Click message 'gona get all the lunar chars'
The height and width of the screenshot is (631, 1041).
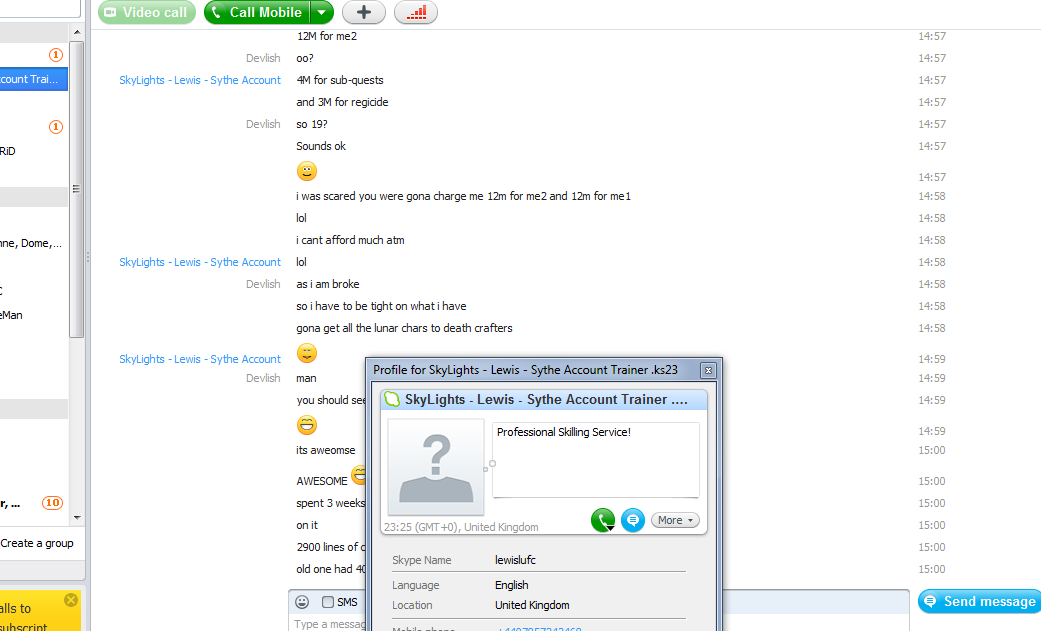coord(404,328)
